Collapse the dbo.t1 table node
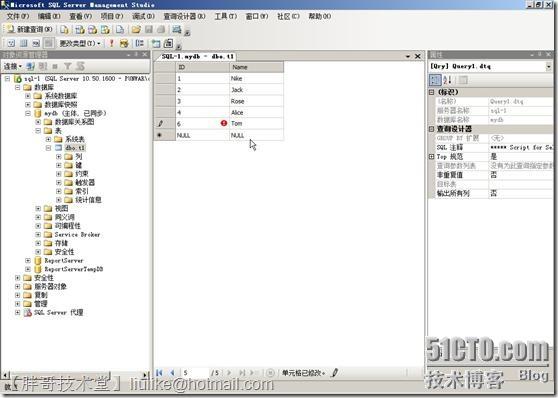 48,148
